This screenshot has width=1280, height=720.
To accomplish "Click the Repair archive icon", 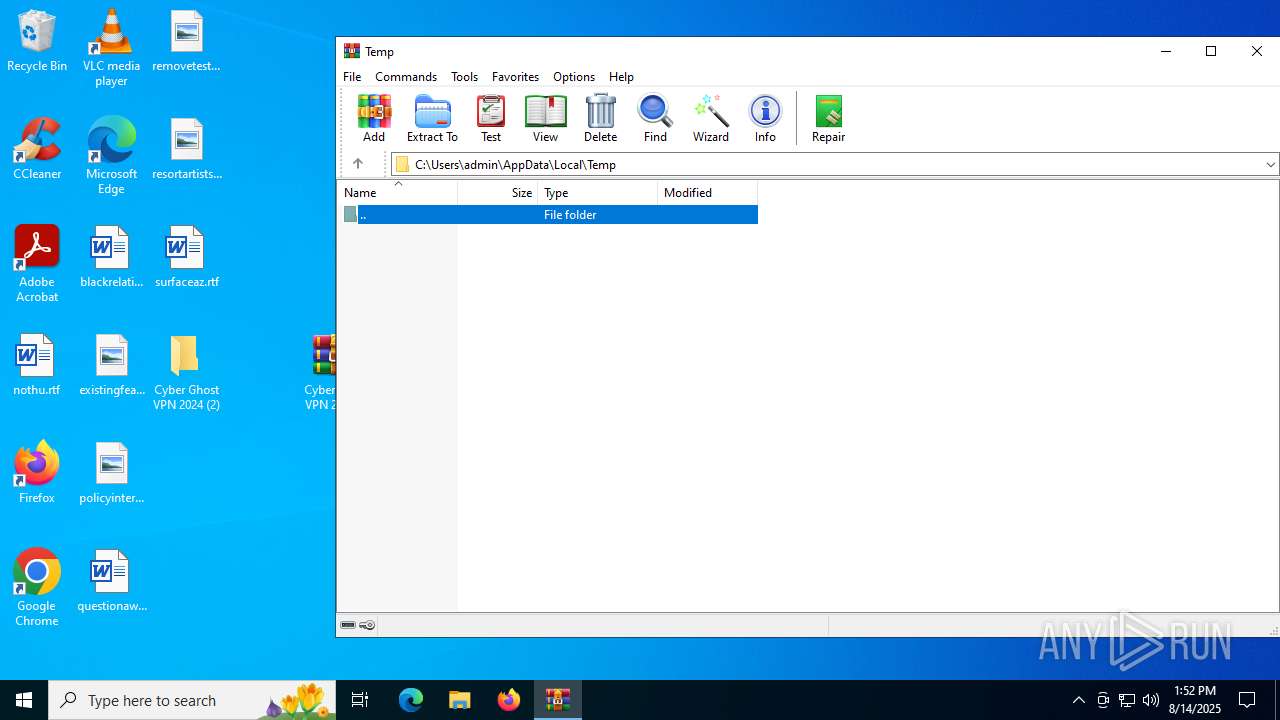I will 828,118.
